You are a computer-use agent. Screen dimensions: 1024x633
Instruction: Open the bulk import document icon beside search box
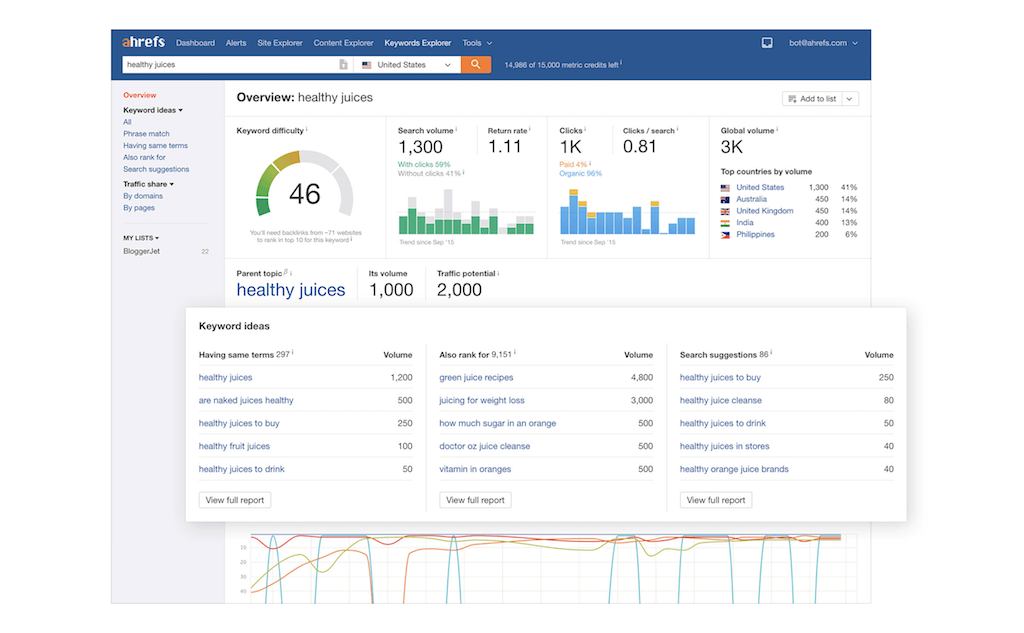[x=344, y=63]
